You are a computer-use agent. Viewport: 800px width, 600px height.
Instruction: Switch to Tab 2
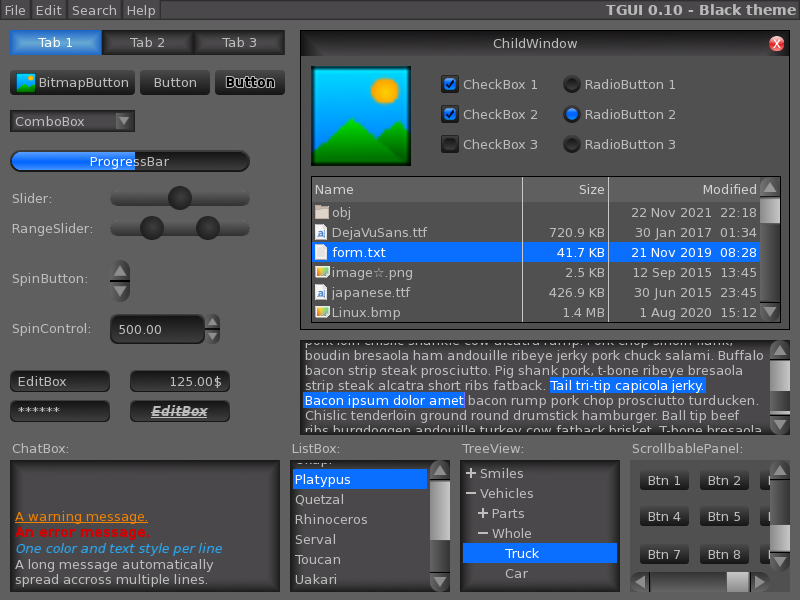coord(146,42)
